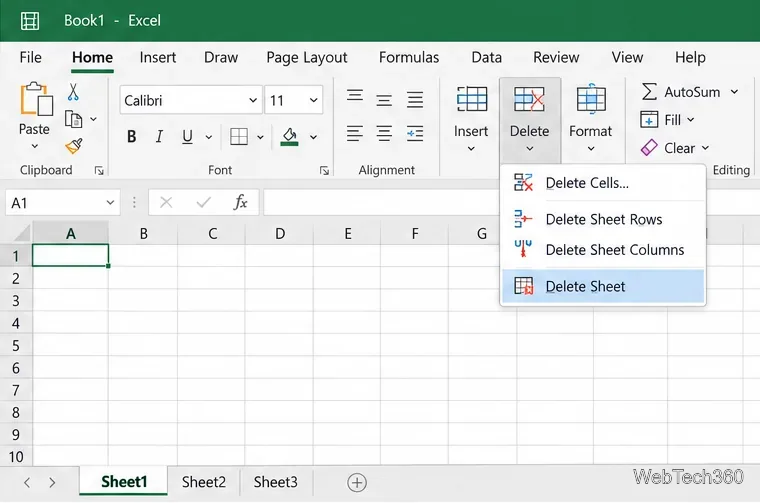The height and width of the screenshot is (503, 760).
Task: Open Copy options dropdown arrow
Action: 94,119
